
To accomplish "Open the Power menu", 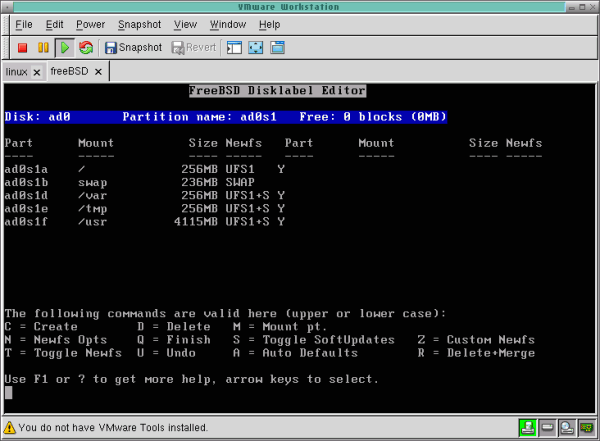I will (90, 24).
